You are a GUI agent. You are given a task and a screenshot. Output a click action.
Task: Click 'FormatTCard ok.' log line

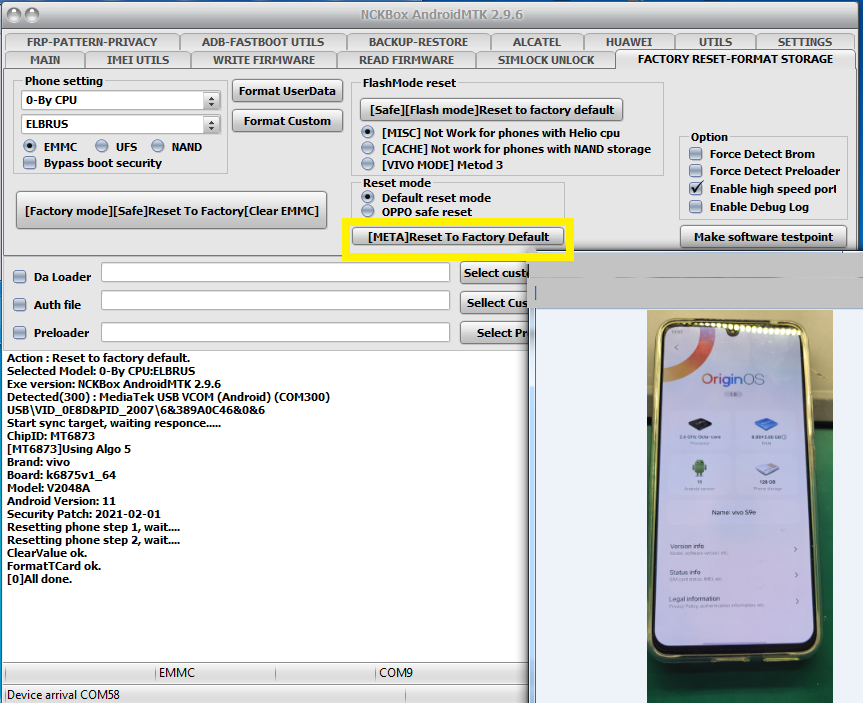pyautogui.click(x=54, y=566)
